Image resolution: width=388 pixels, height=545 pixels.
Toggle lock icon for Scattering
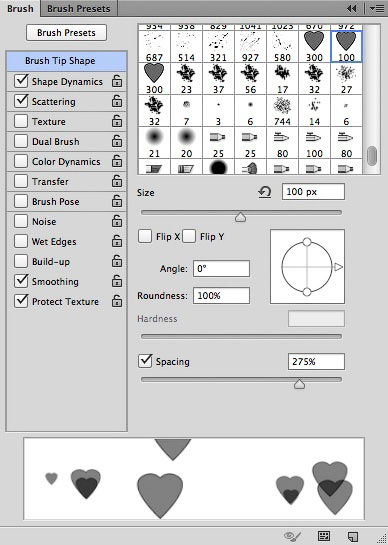(117, 101)
